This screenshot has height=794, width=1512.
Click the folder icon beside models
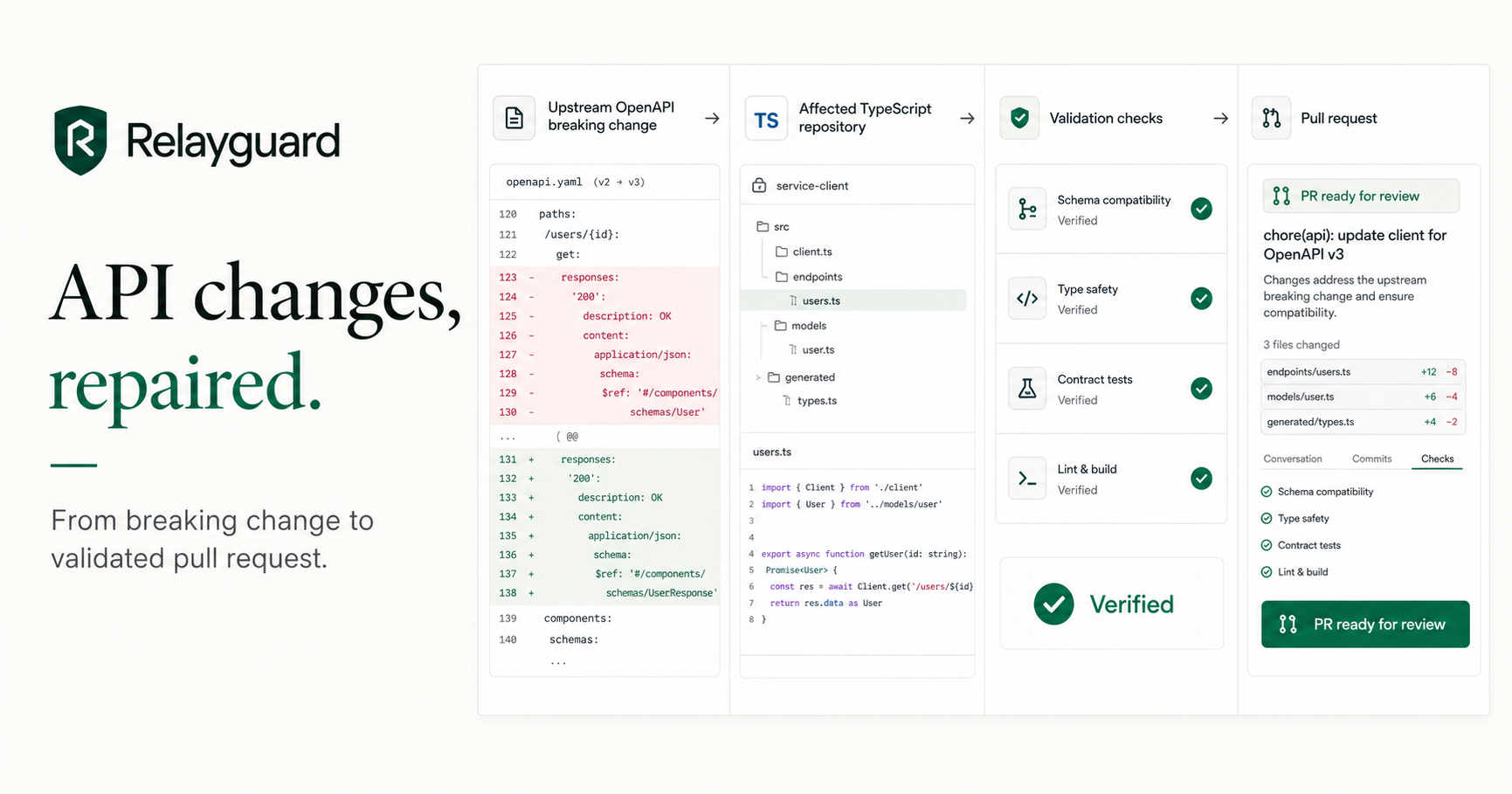pyautogui.click(x=780, y=326)
